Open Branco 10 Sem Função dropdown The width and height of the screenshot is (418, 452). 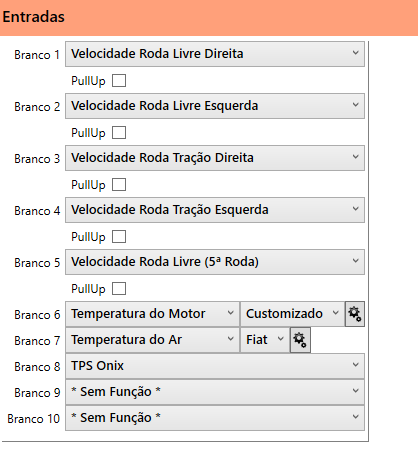(x=215, y=418)
